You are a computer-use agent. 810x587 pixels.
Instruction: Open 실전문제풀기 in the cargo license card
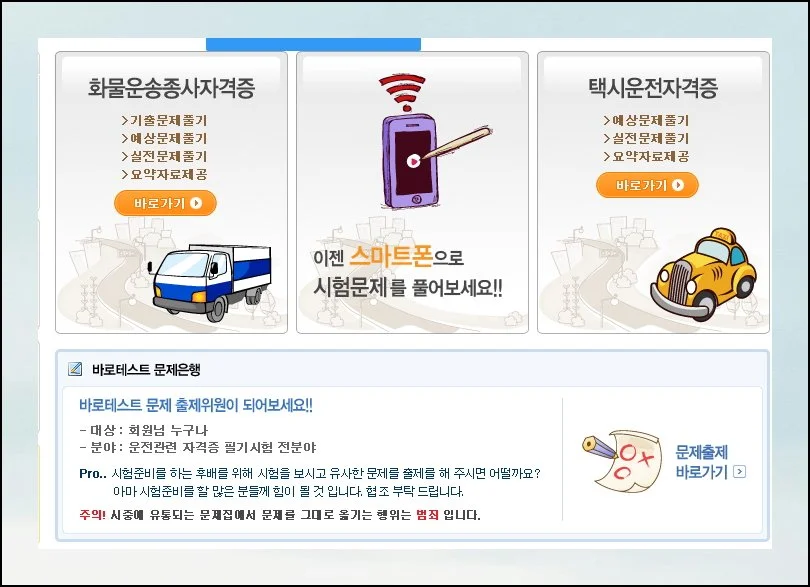tap(164, 156)
